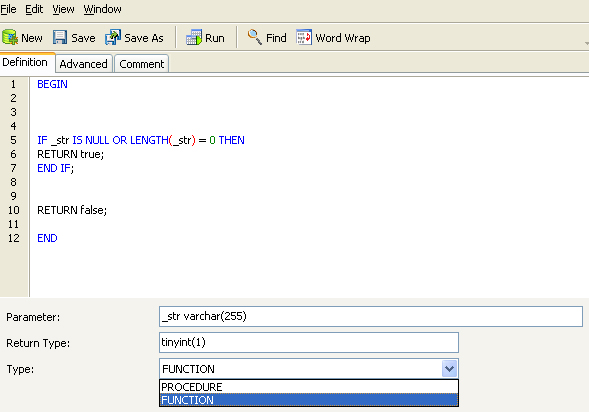Click the Type combo box showing FUNCTION
589x412 pixels.
pyautogui.click(x=308, y=369)
